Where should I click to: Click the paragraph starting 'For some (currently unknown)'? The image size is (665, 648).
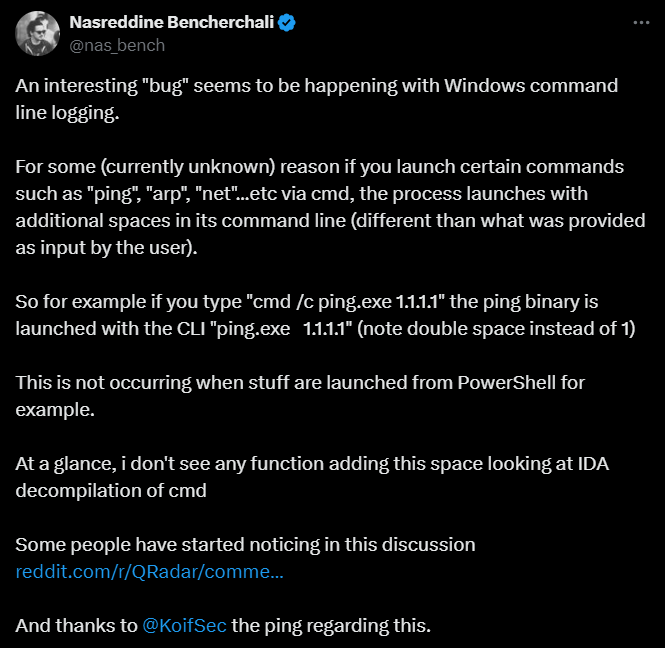click(x=330, y=207)
